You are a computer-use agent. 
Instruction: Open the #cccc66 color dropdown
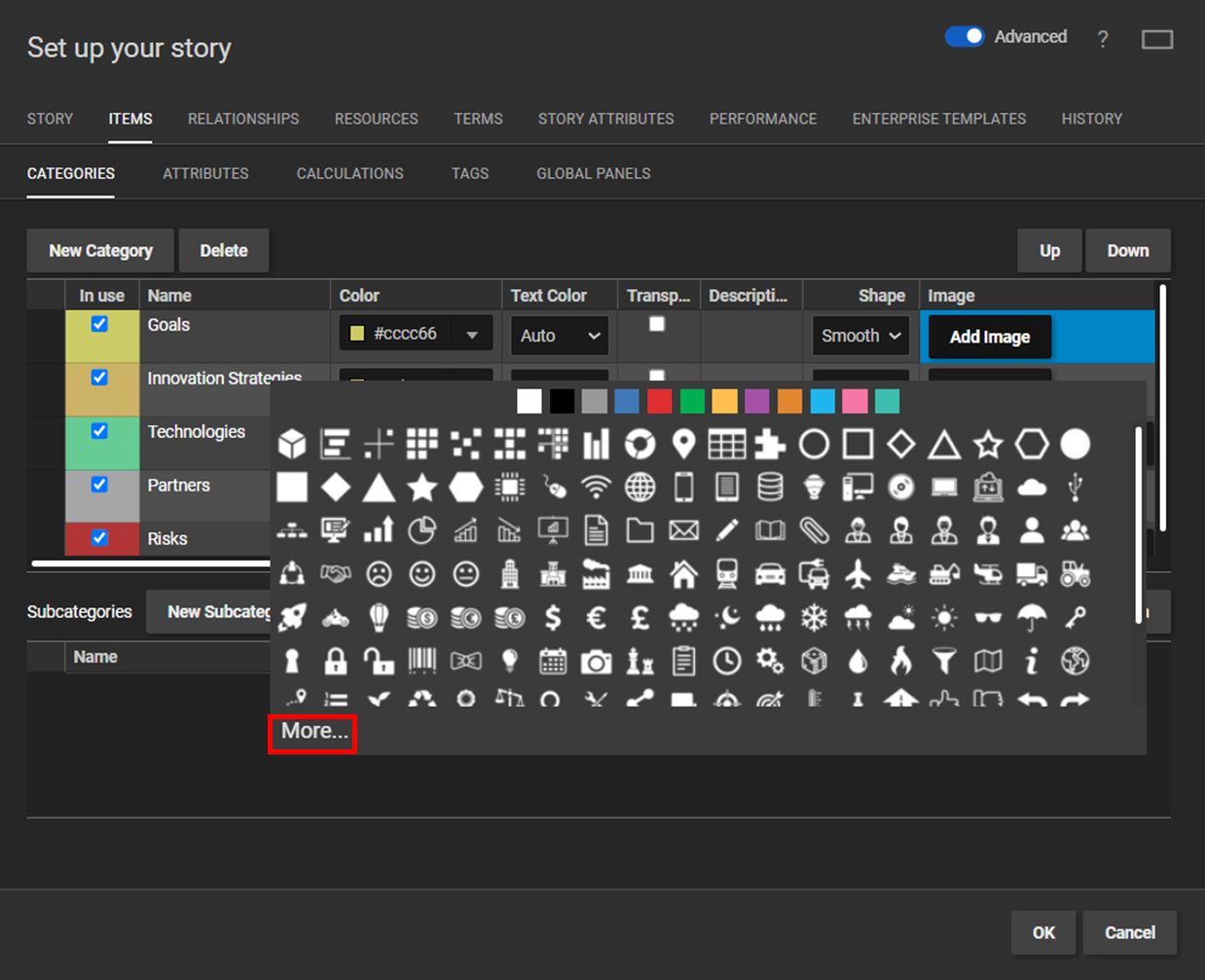tap(416, 334)
